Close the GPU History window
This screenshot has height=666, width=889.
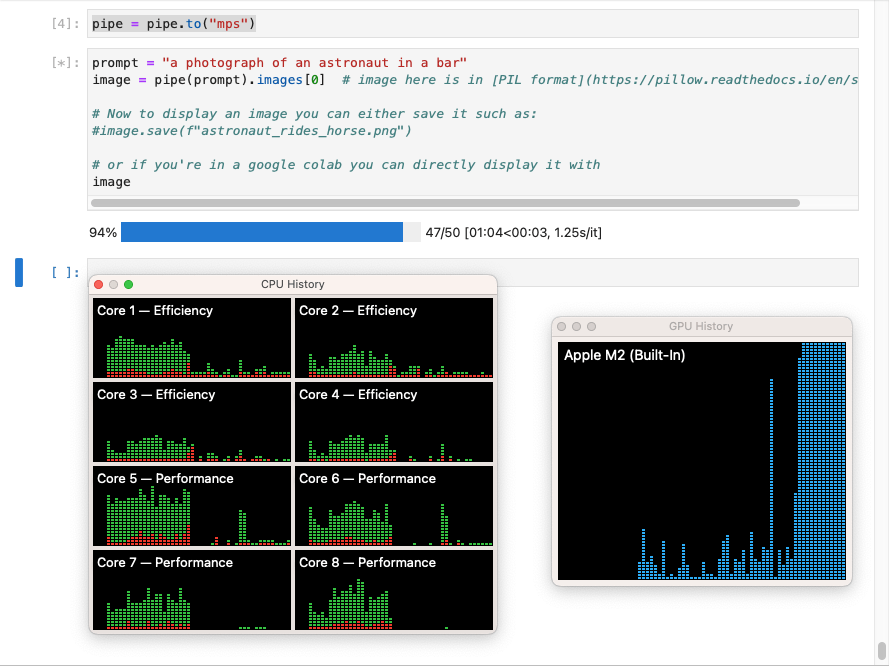pyautogui.click(x=563, y=327)
